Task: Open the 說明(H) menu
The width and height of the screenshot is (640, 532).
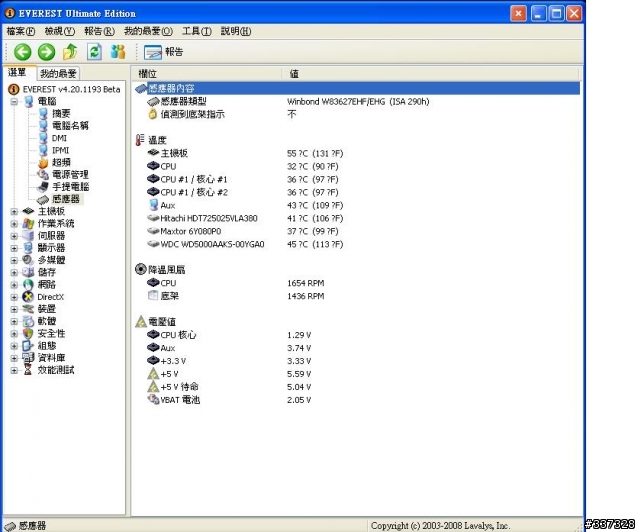Action: pos(236,31)
